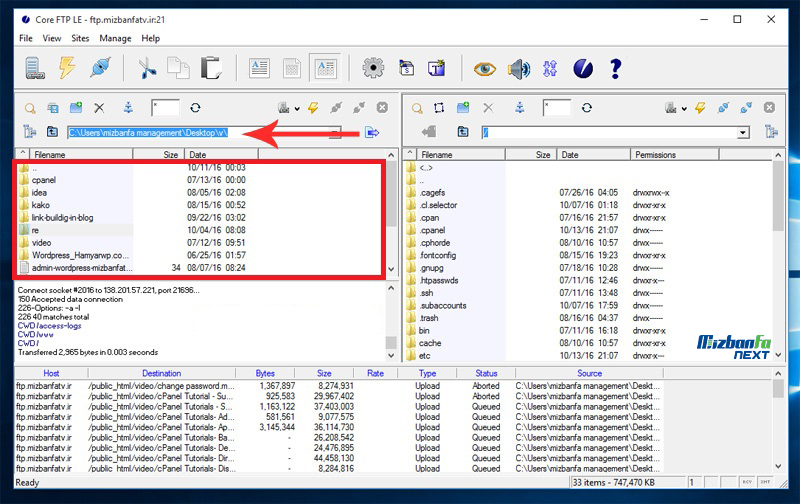Select the cpanel folder in local pane

pos(44,180)
